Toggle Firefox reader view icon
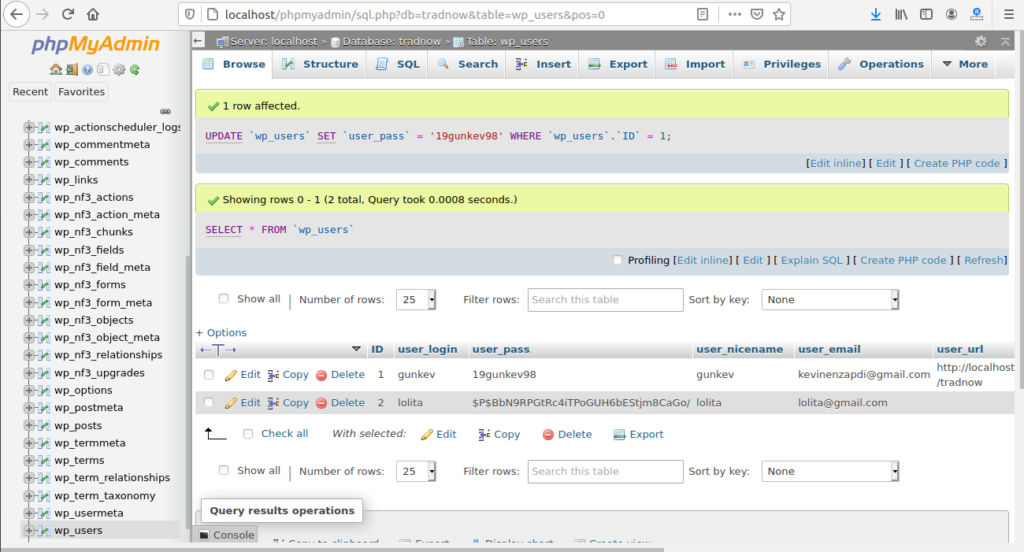Screen dimensions: 1024x552 (703, 14)
